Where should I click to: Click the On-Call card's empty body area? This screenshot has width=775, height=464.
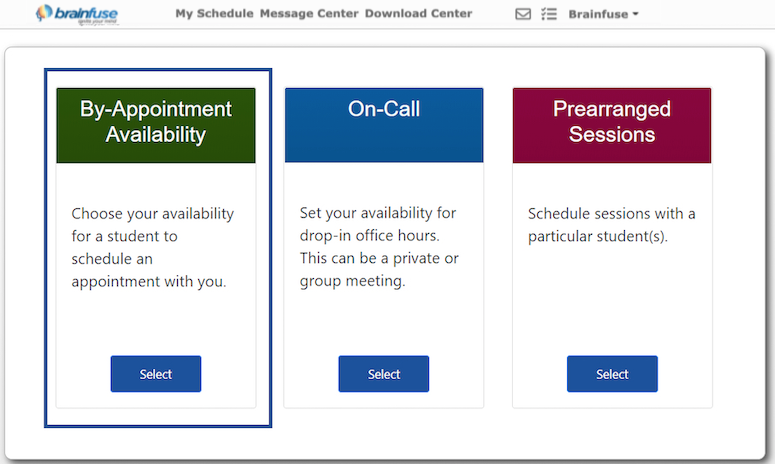click(383, 320)
